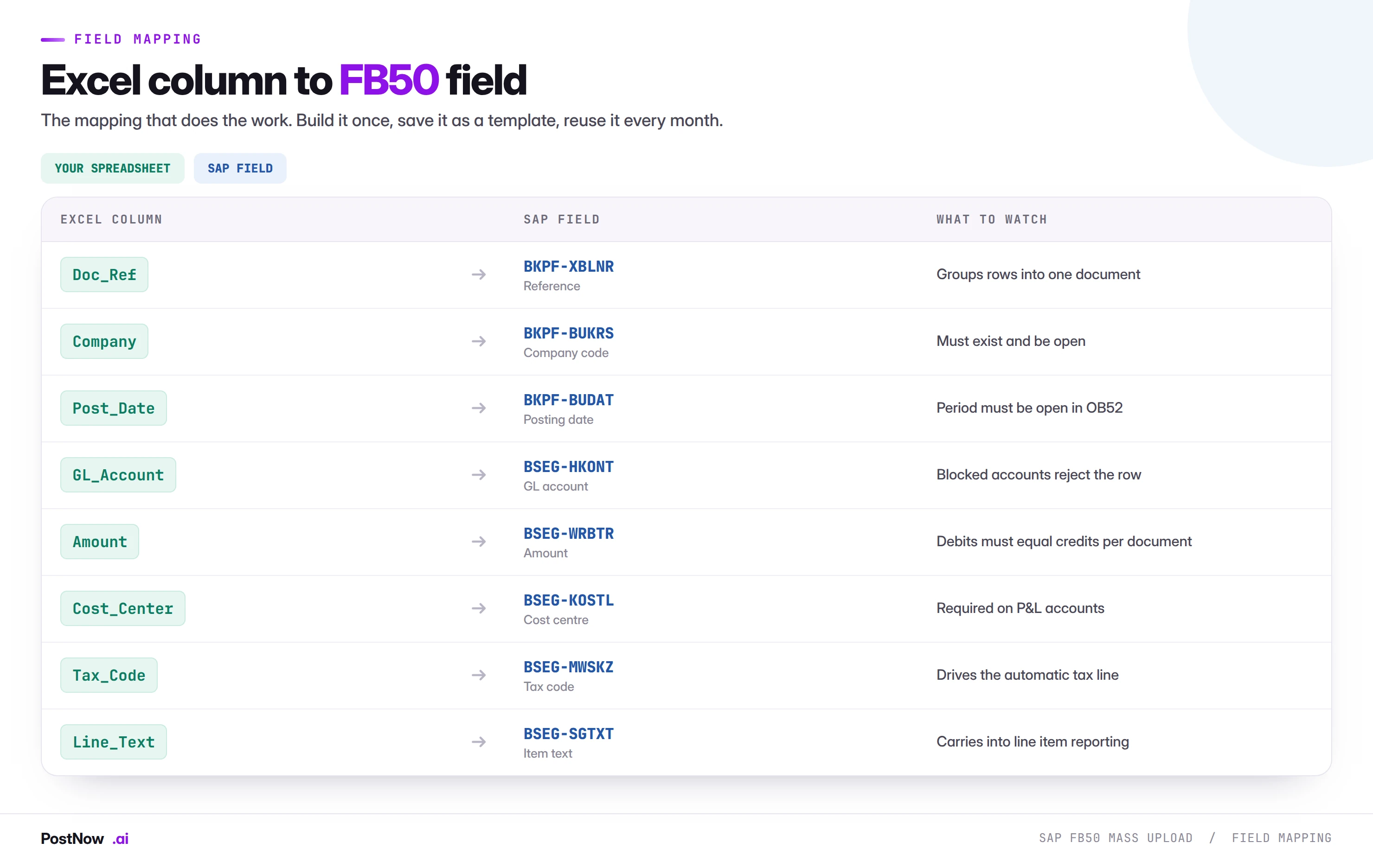The image size is (1373, 868).
Task: Click the WHAT TO WATCH table header
Action: coord(992,219)
